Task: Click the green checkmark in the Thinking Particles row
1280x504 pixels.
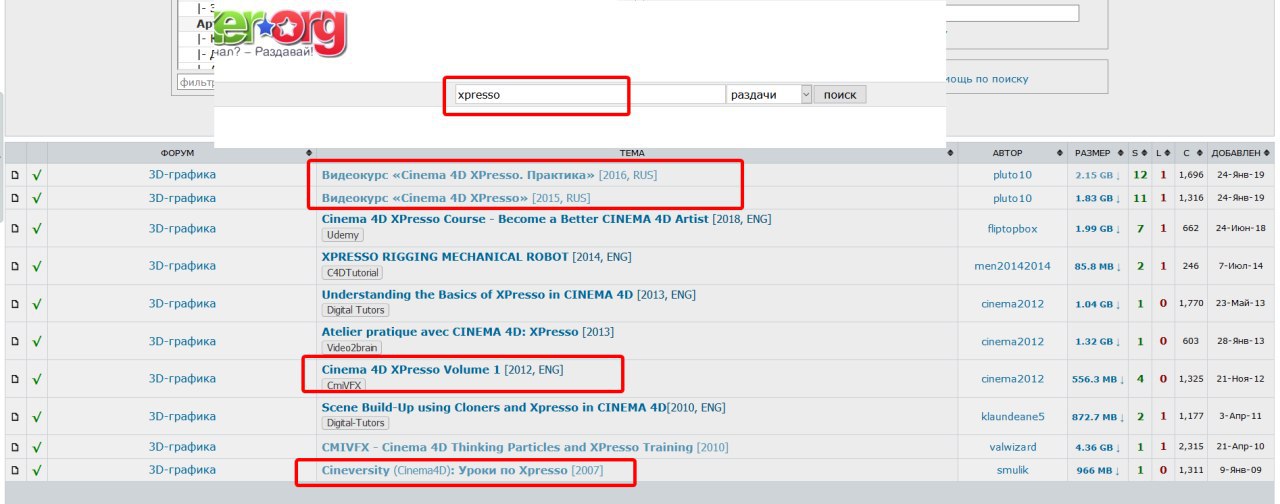Action: click(x=37, y=447)
